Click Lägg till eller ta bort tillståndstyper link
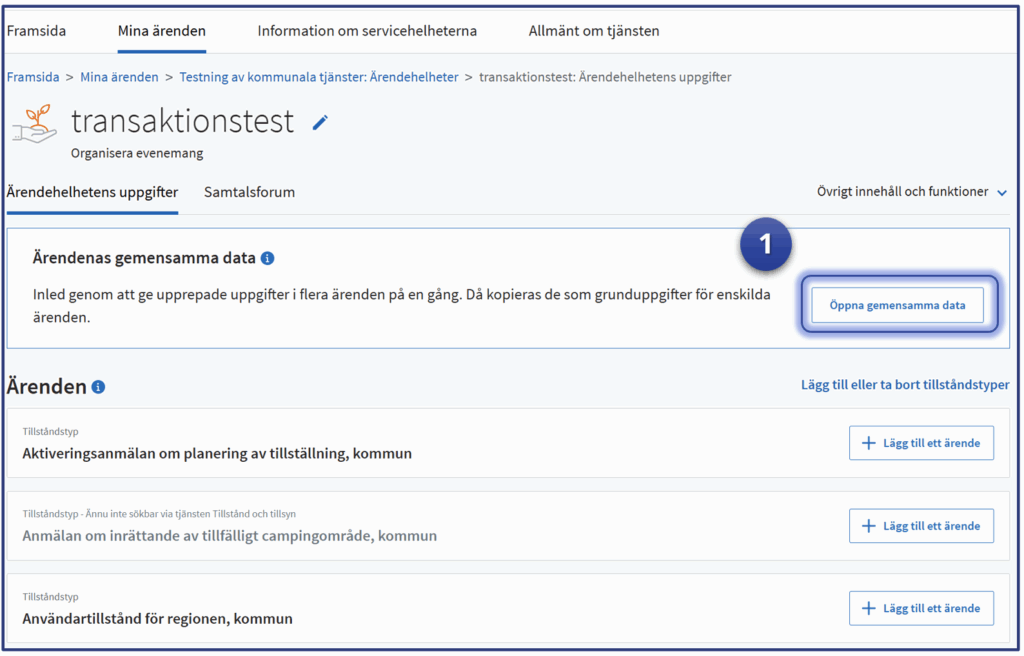 [x=905, y=385]
